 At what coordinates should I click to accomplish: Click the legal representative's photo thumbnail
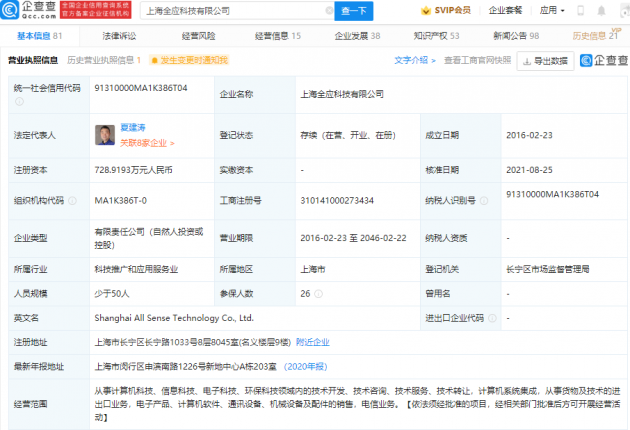[101, 135]
